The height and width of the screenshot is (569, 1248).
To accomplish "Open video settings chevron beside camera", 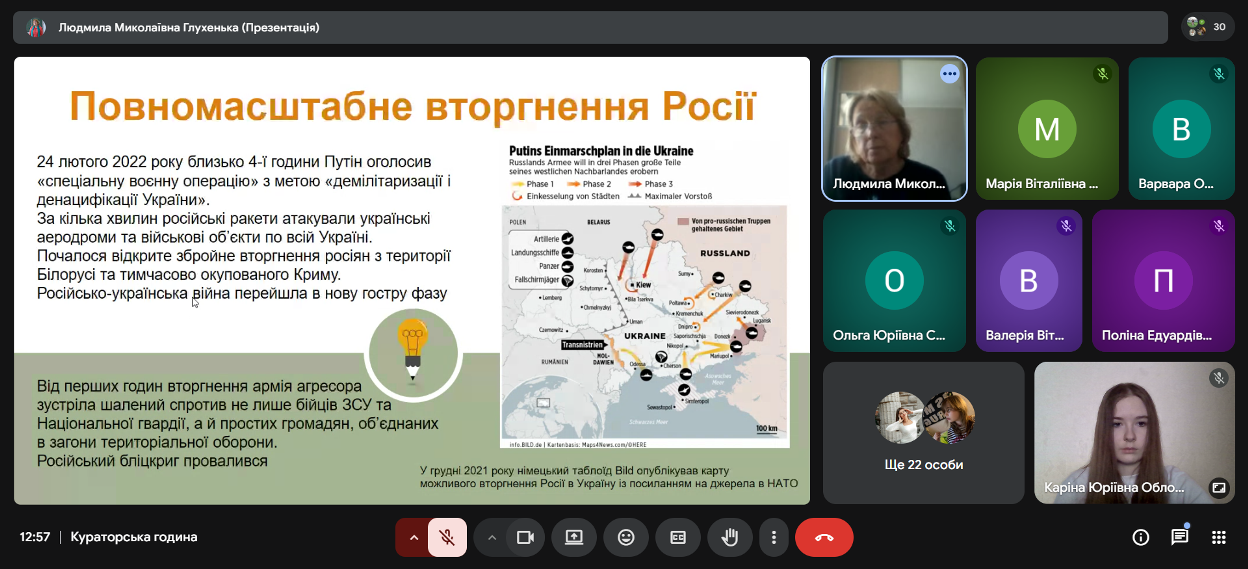I will tap(491, 537).
